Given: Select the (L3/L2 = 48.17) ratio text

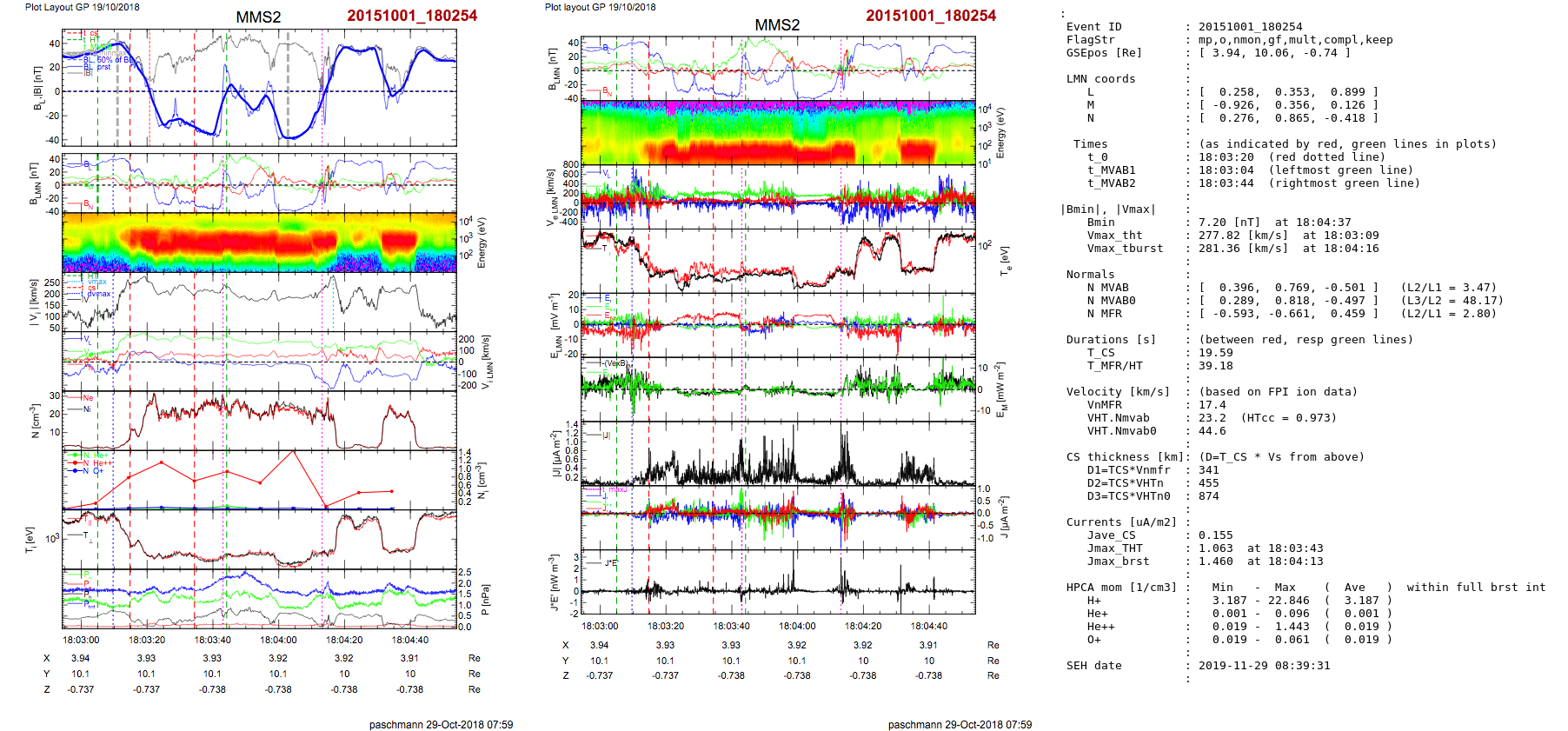Looking at the screenshot, I should (x=1452, y=301).
